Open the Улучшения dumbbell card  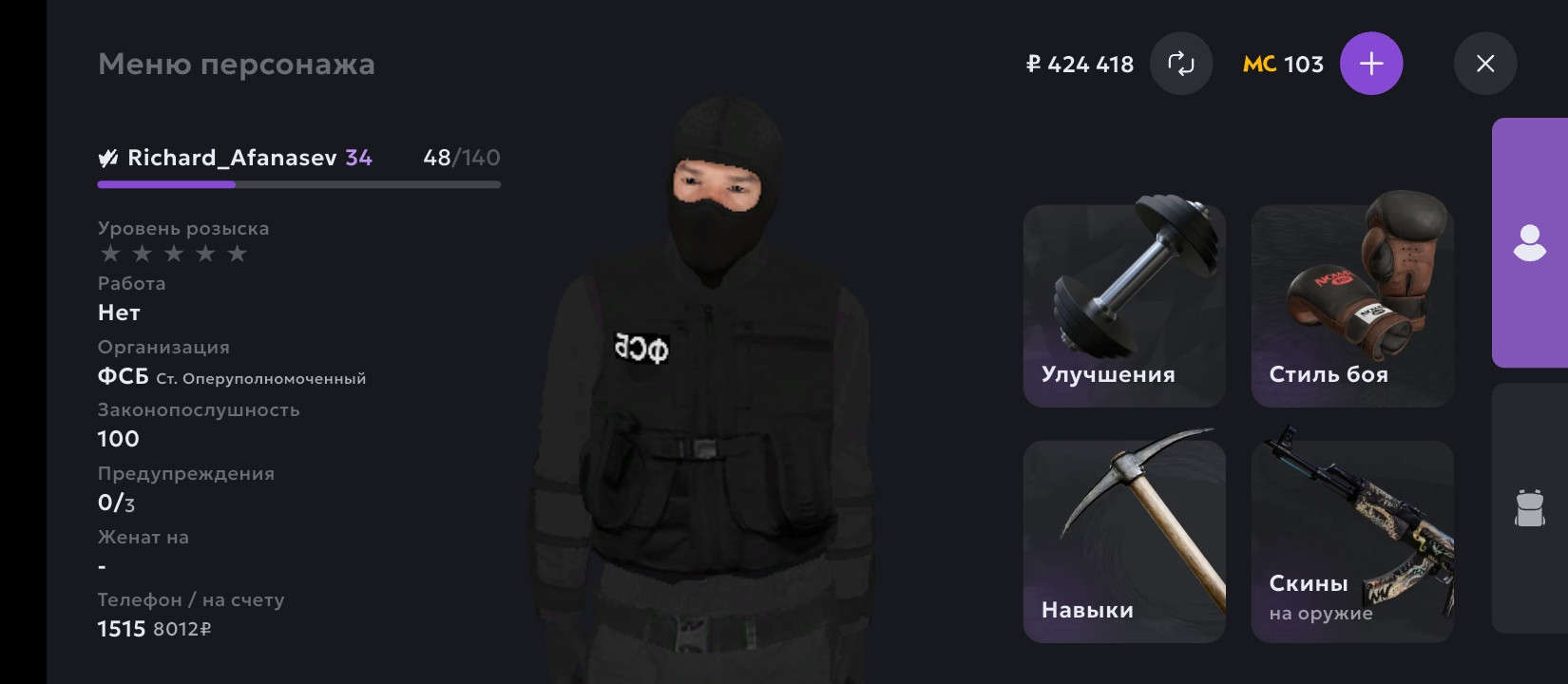(1124, 306)
